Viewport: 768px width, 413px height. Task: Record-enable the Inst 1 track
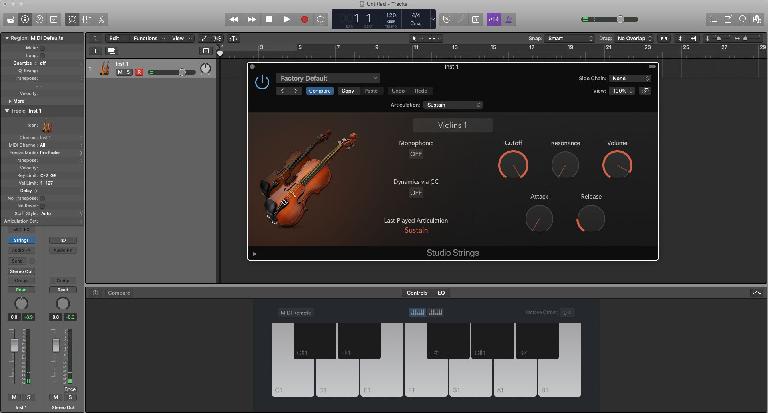(139, 73)
